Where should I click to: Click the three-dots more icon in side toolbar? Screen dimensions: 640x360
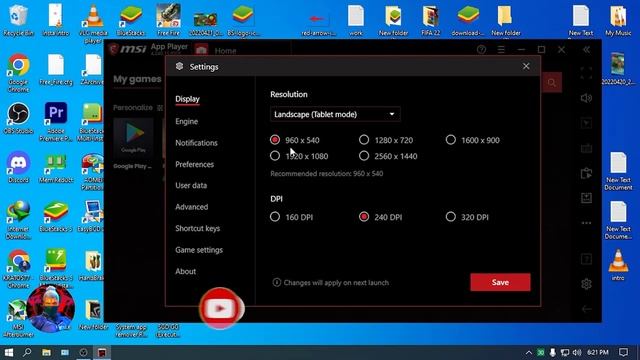(586, 223)
